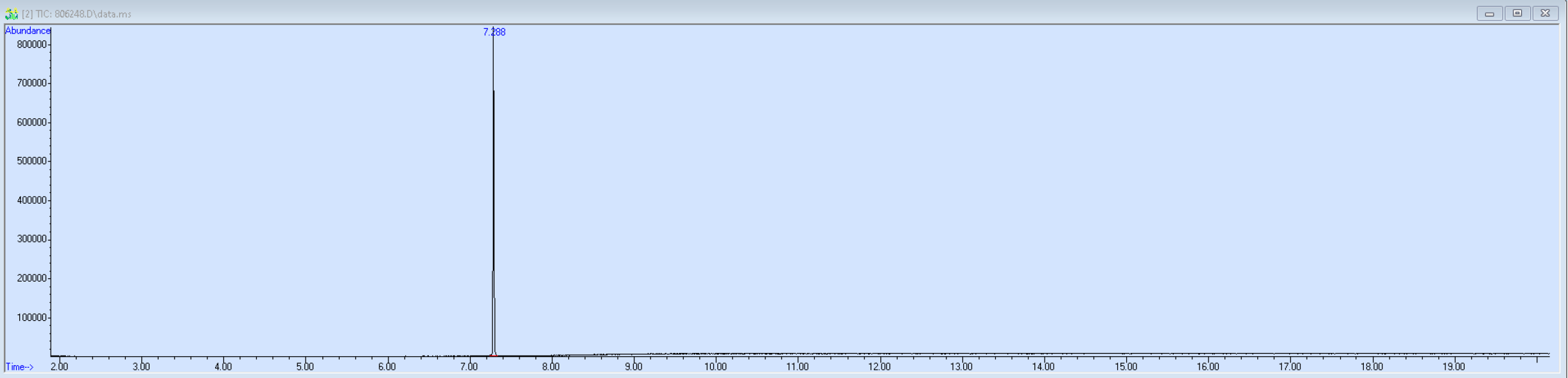Click the Abundance axis label

coord(28,31)
